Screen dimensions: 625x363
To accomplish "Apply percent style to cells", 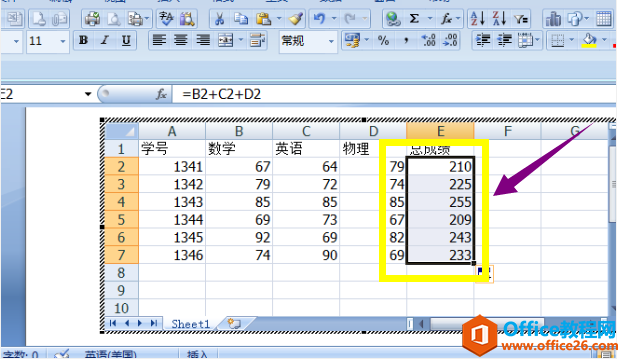I will (x=383, y=40).
